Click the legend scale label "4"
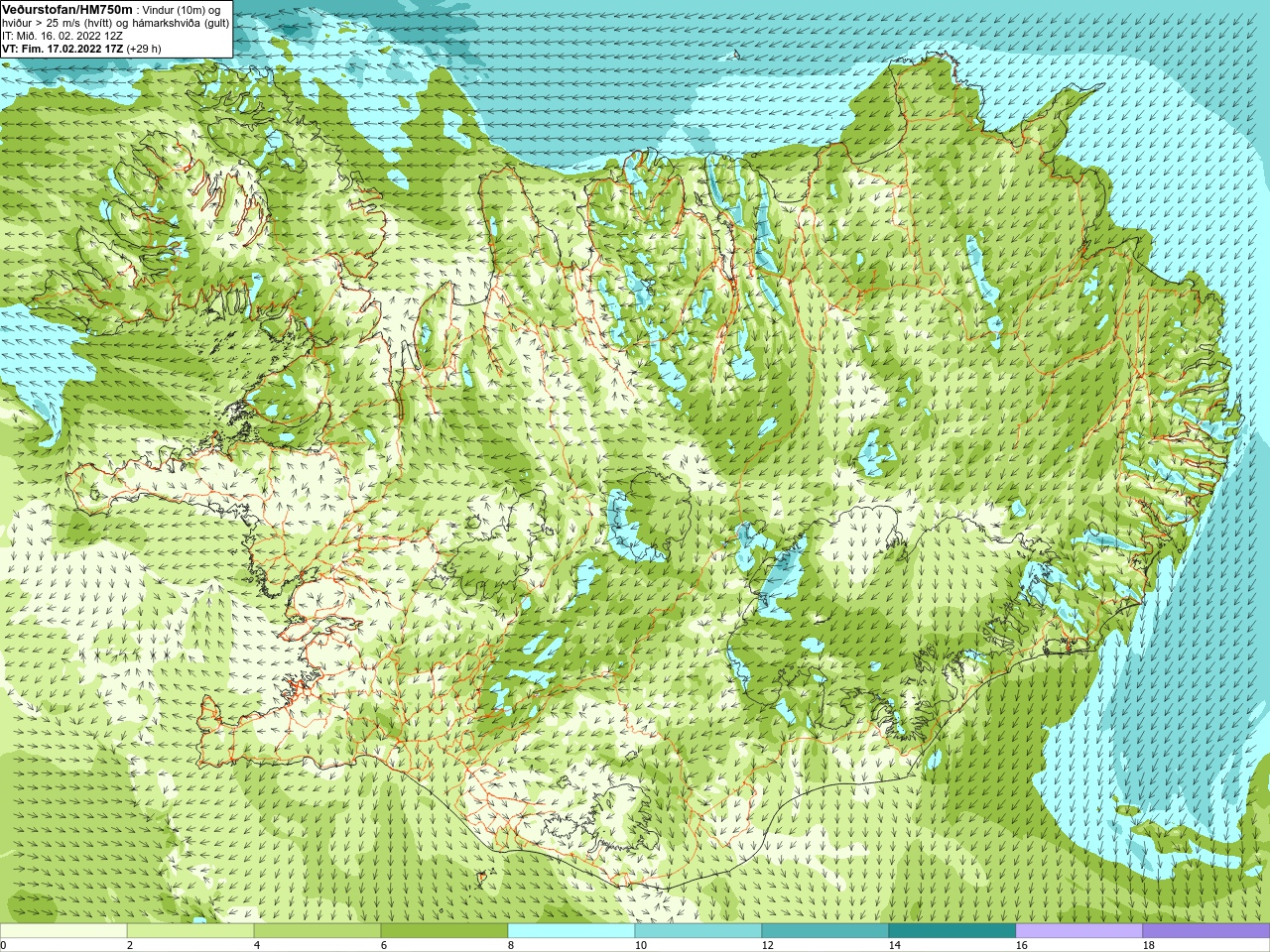The width and height of the screenshot is (1270, 952). pyautogui.click(x=257, y=945)
